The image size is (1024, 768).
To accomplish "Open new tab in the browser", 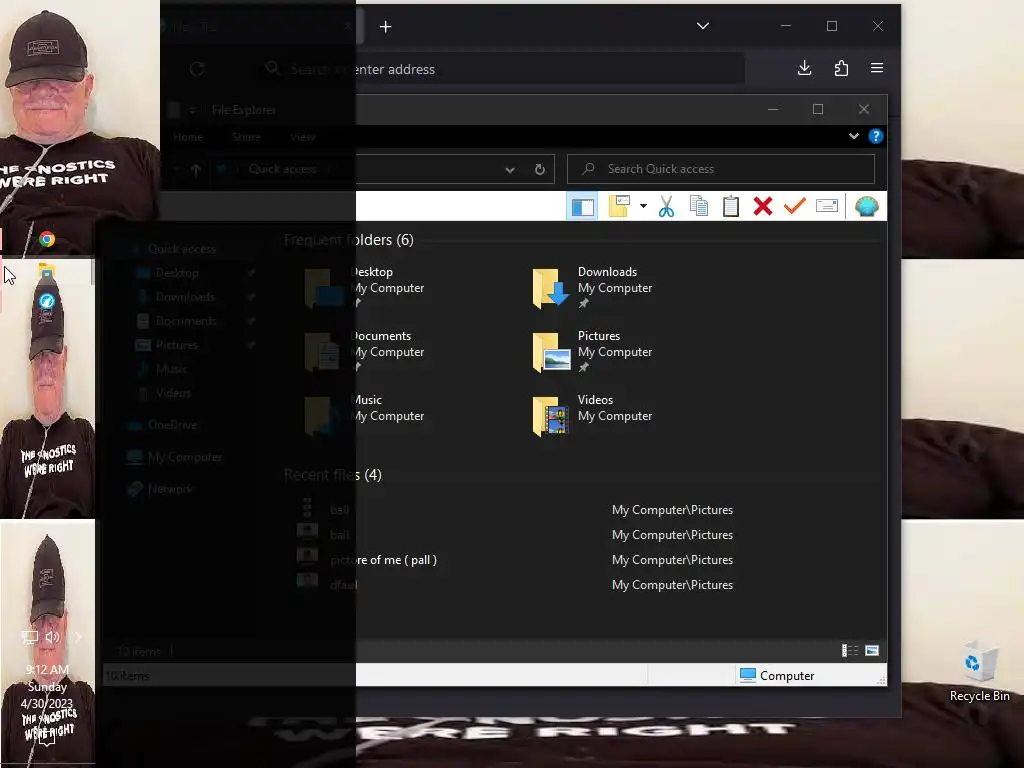I will point(385,27).
